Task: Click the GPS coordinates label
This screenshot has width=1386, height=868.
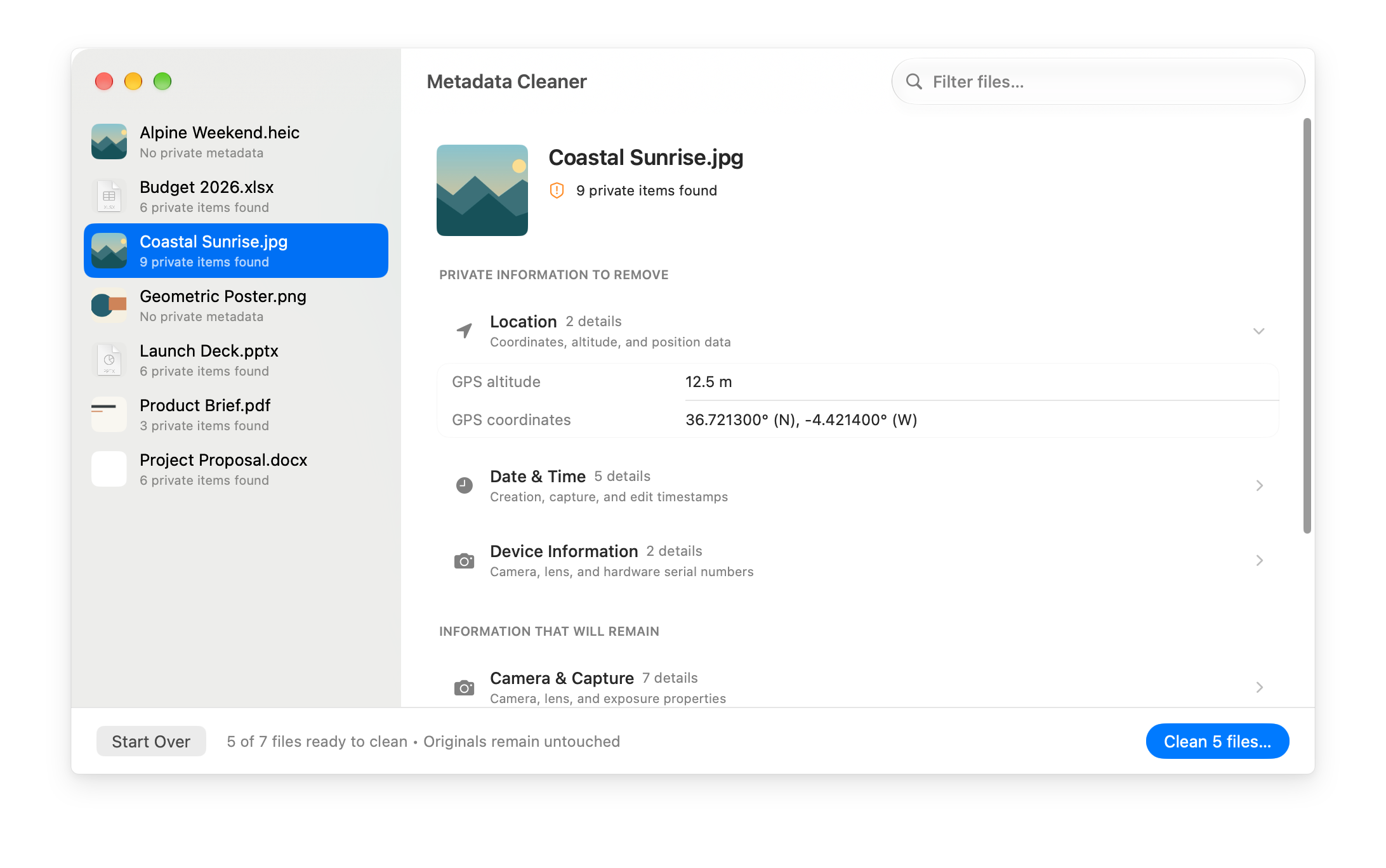Action: [x=511, y=420]
